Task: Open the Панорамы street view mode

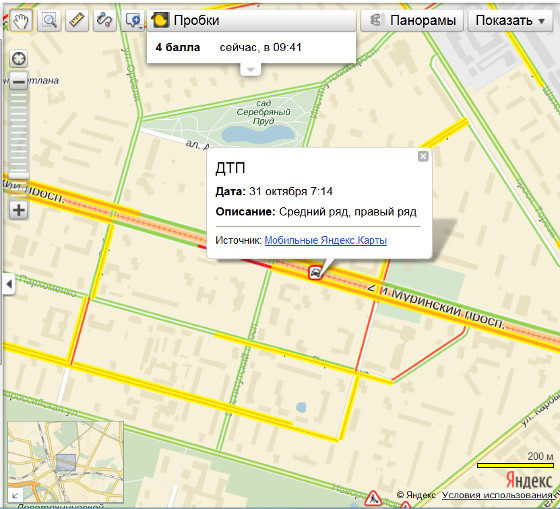Action: (412, 20)
